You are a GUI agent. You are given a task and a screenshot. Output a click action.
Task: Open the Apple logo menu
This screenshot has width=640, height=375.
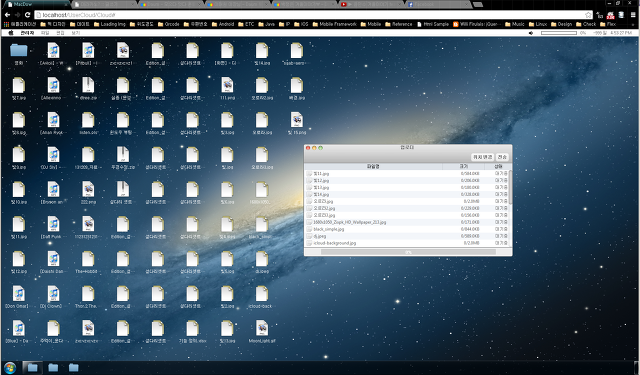pyautogui.click(x=11, y=33)
